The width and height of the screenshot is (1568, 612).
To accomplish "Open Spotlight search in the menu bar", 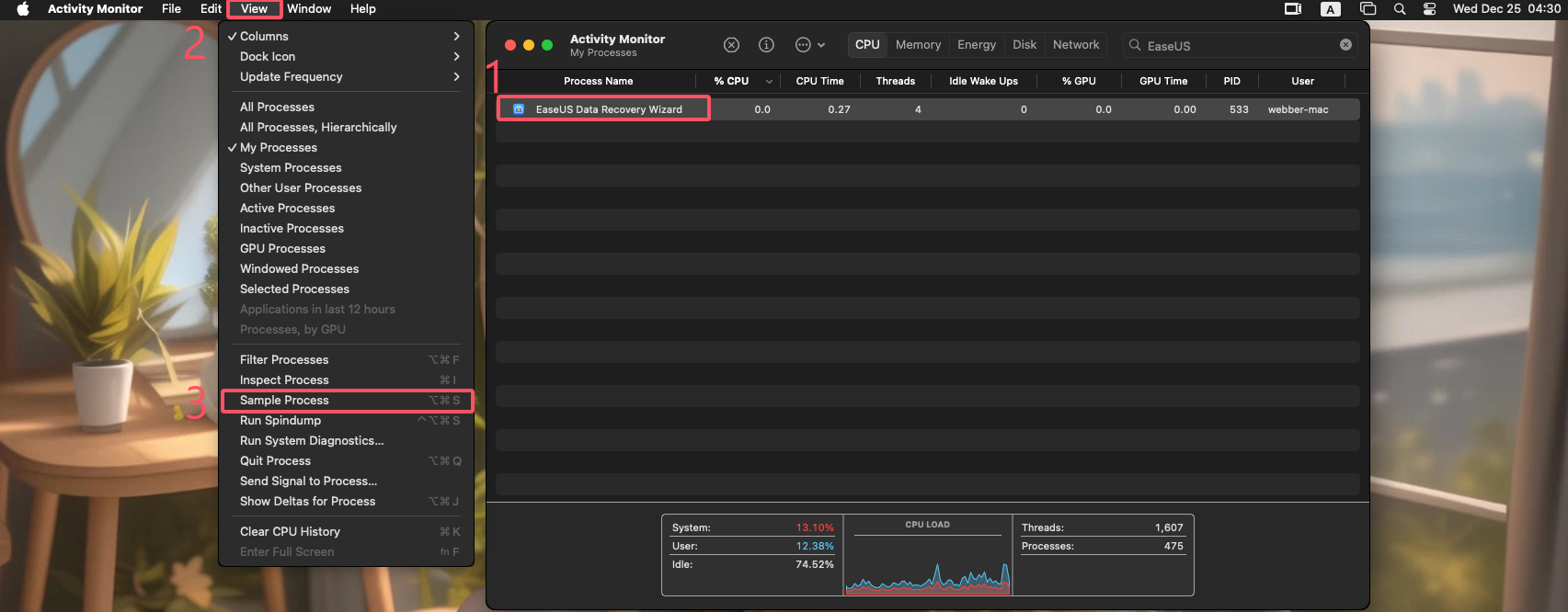I will [1400, 9].
